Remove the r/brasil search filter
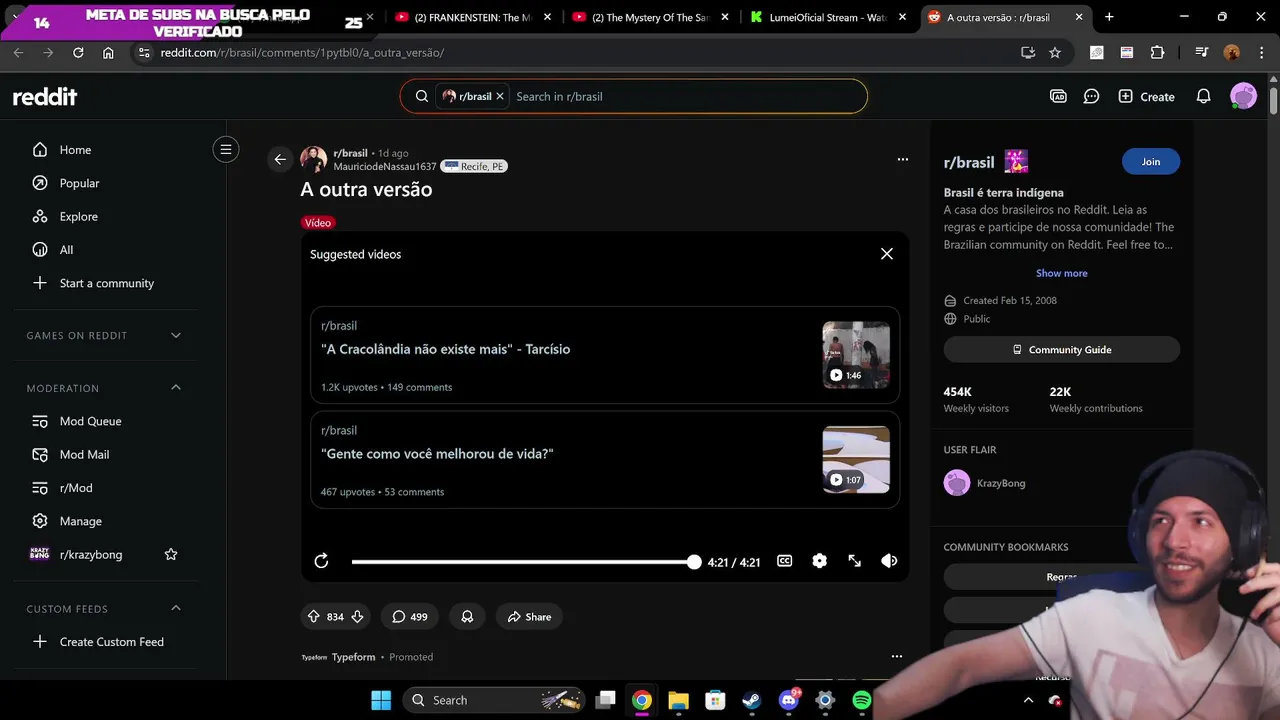This screenshot has height=720, width=1280. point(500,97)
